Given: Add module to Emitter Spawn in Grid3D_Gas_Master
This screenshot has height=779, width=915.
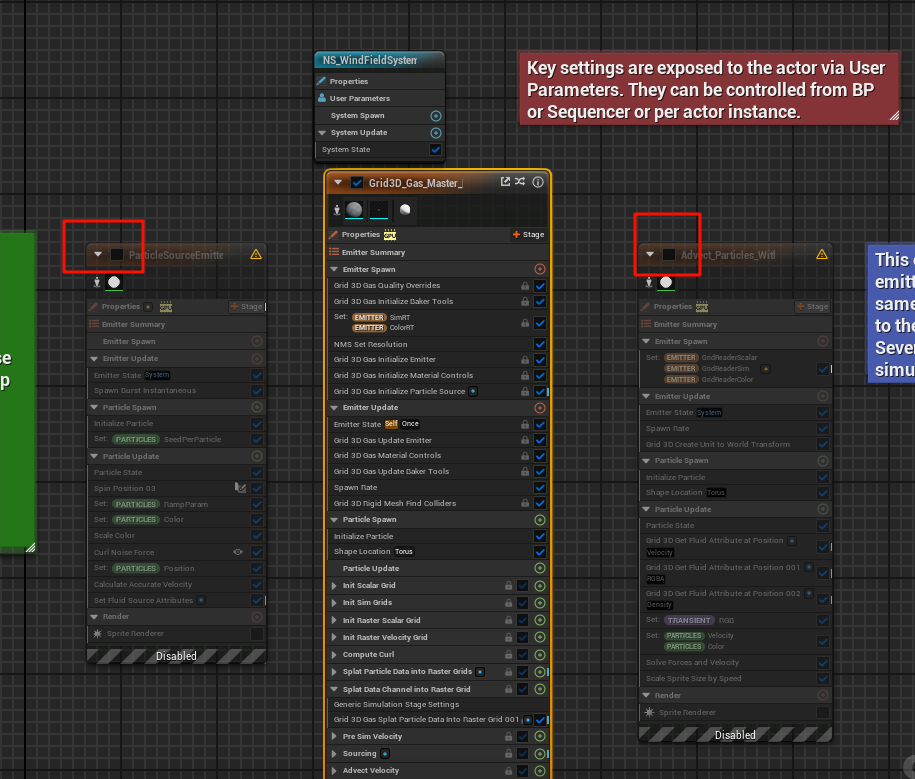Looking at the screenshot, I should tap(540, 269).
